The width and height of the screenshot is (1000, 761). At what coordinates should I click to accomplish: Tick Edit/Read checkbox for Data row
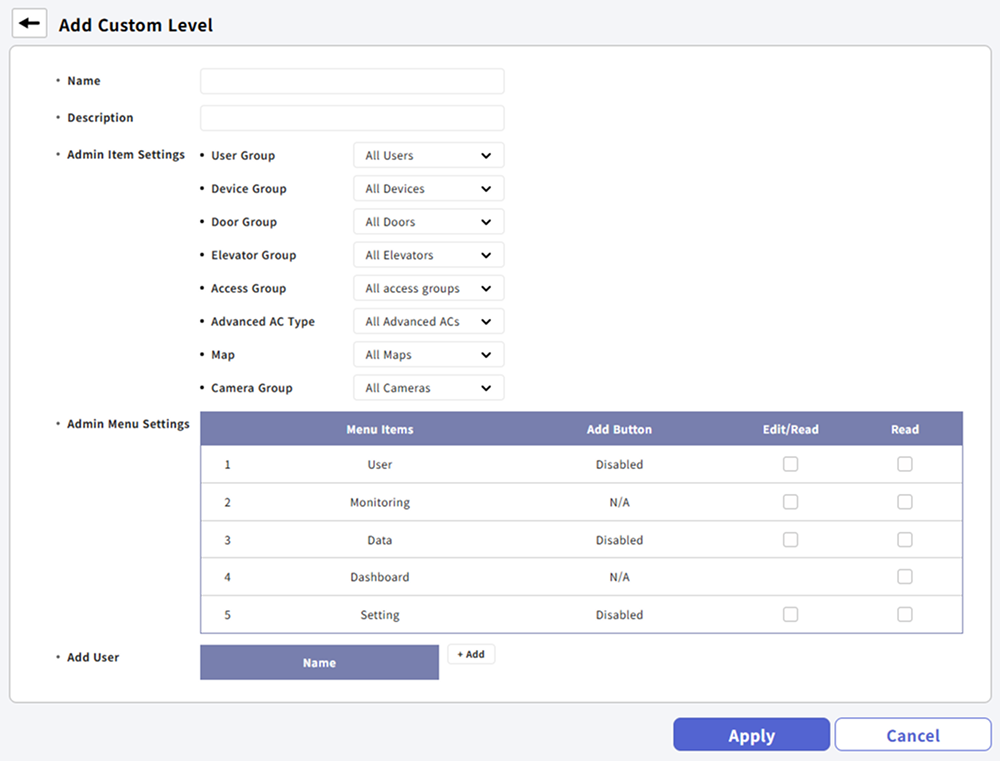790,540
